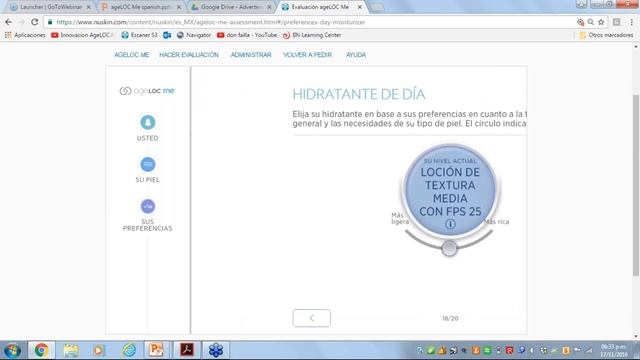Open the VOLVER A PEDIR menu item
This screenshot has height=360, width=640.
(x=307, y=55)
